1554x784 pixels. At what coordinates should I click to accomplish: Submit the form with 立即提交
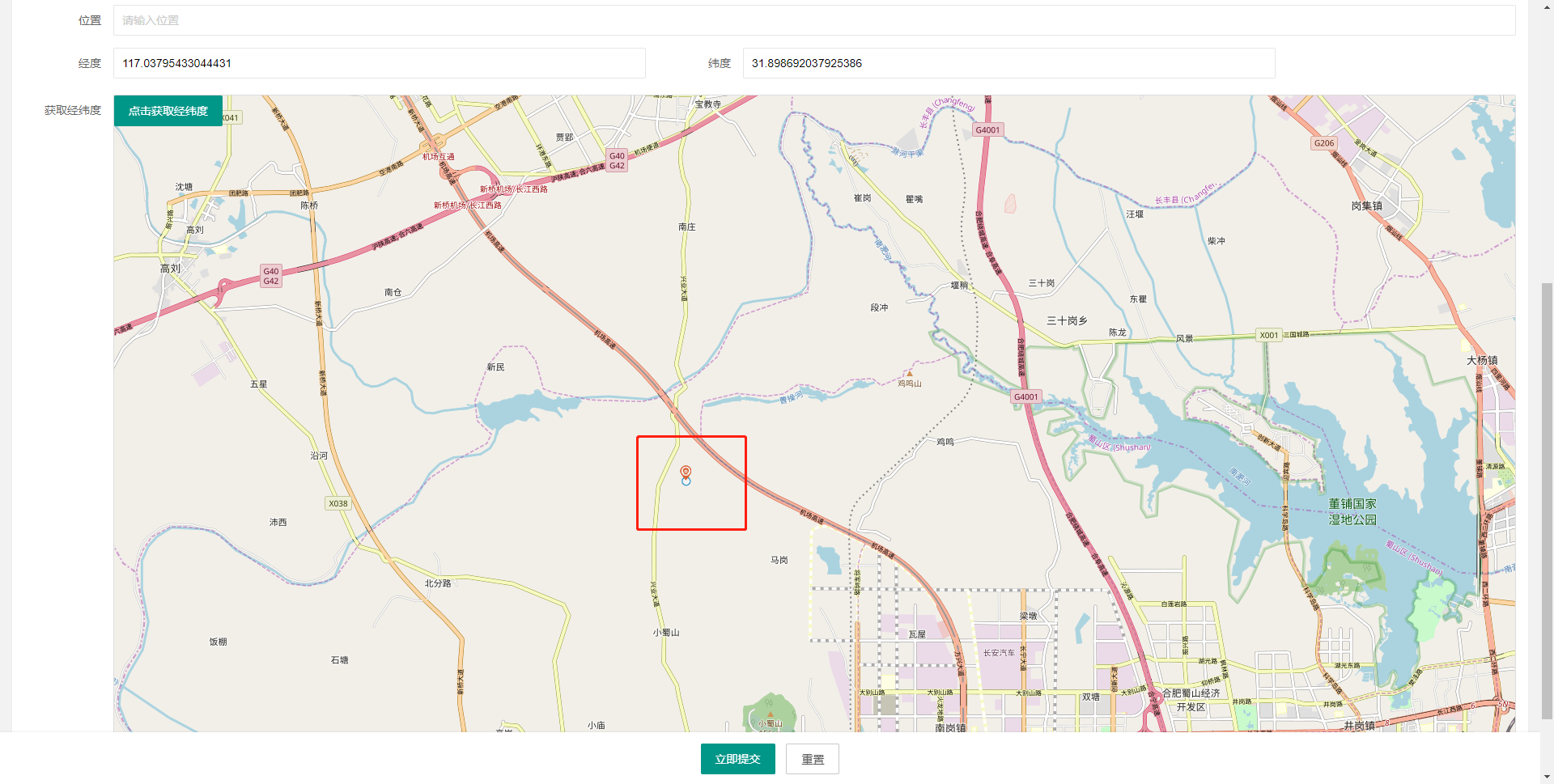(738, 759)
